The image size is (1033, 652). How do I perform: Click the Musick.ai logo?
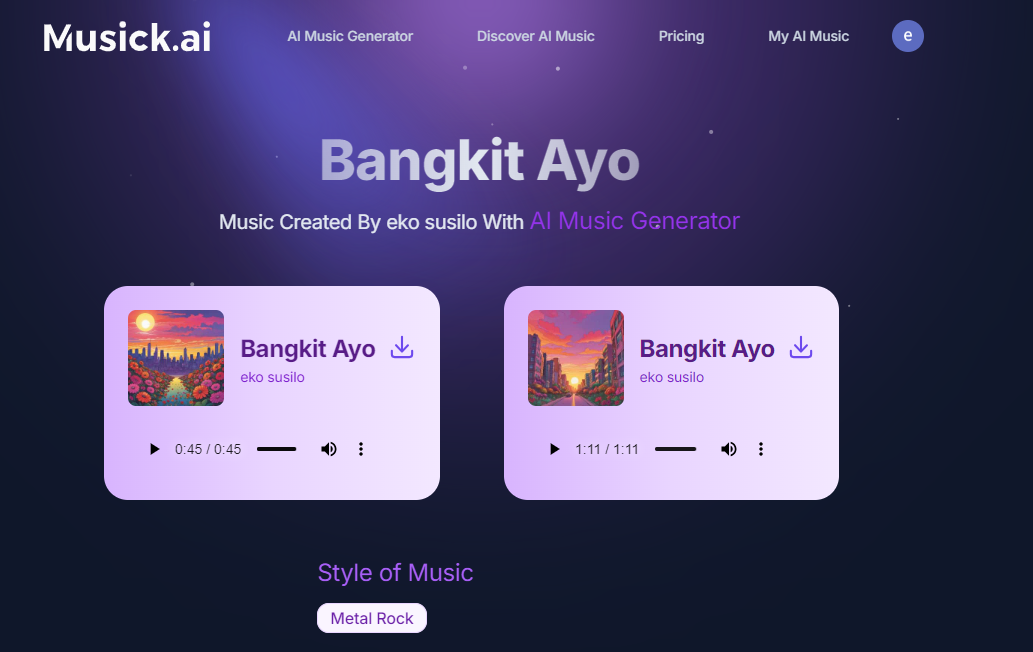127,37
